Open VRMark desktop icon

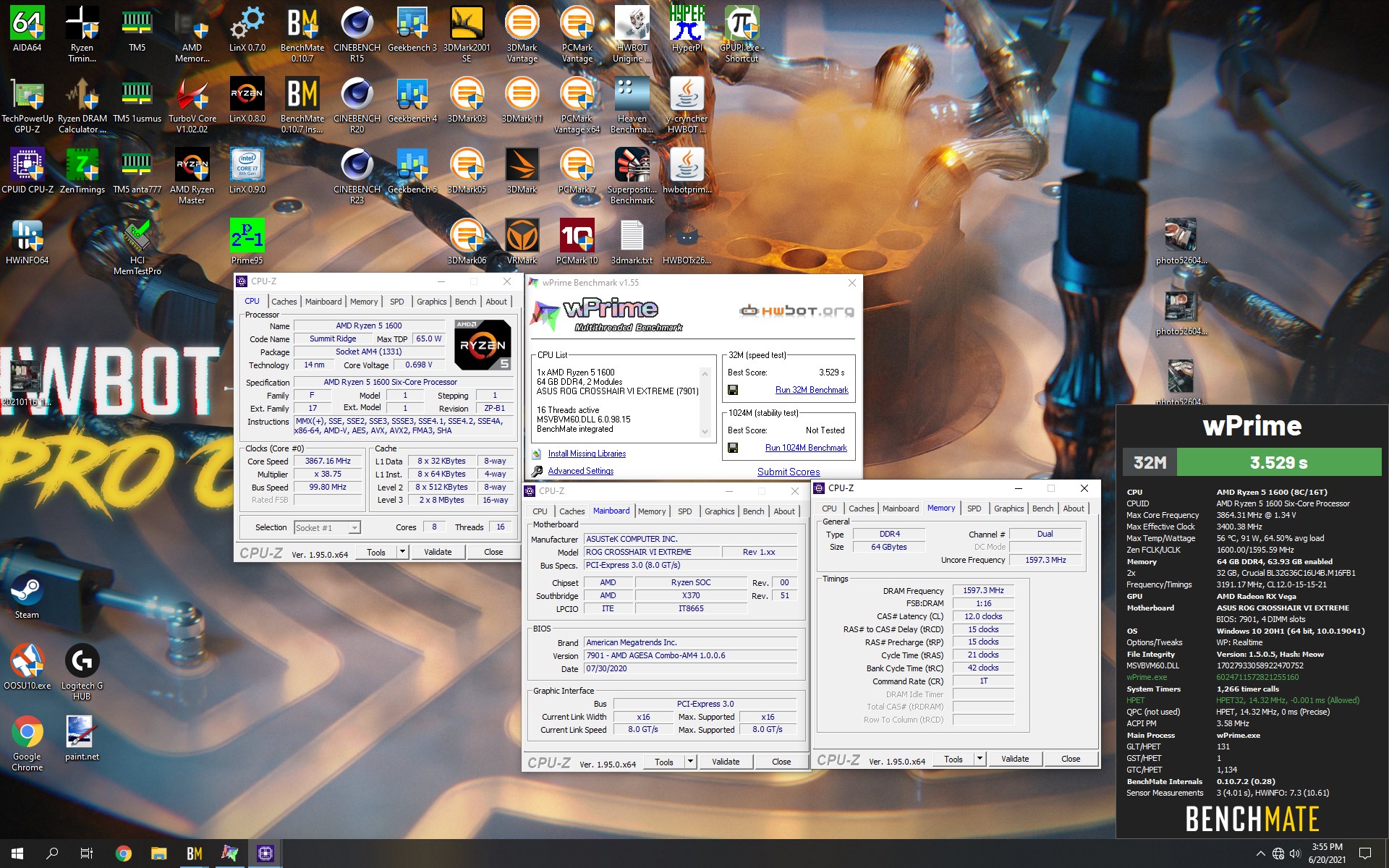tap(522, 242)
